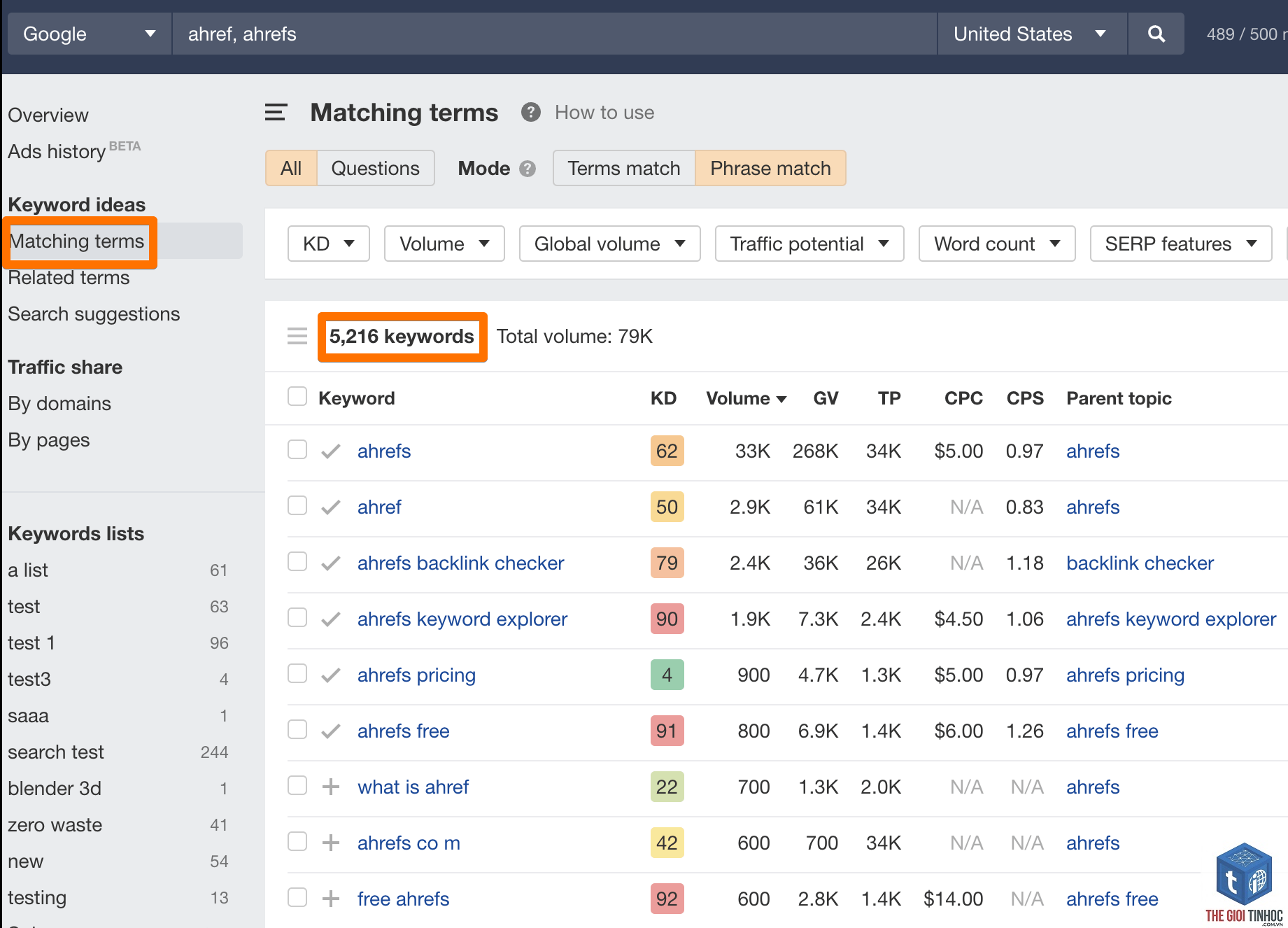Open the Global volume filter dropdown
The width and height of the screenshot is (1288, 928).
609,244
